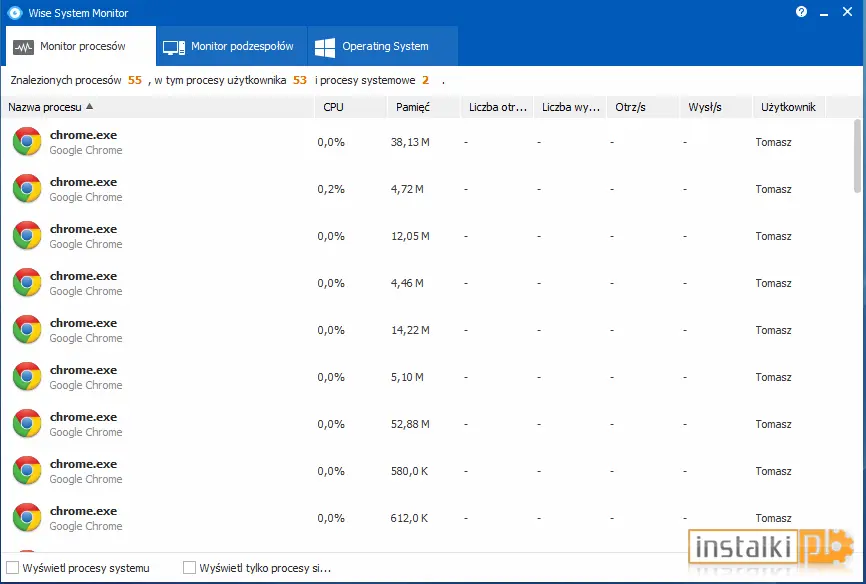Sort by CPU column header

click(351, 107)
